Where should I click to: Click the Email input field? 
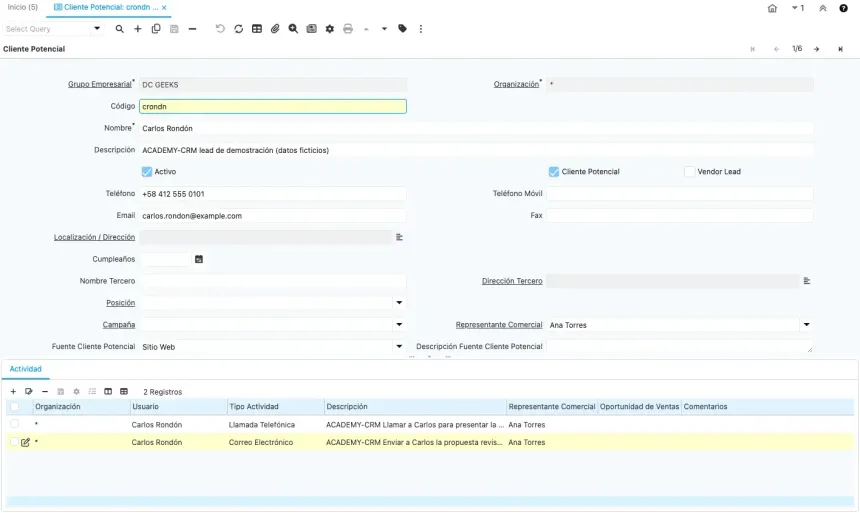pos(273,216)
